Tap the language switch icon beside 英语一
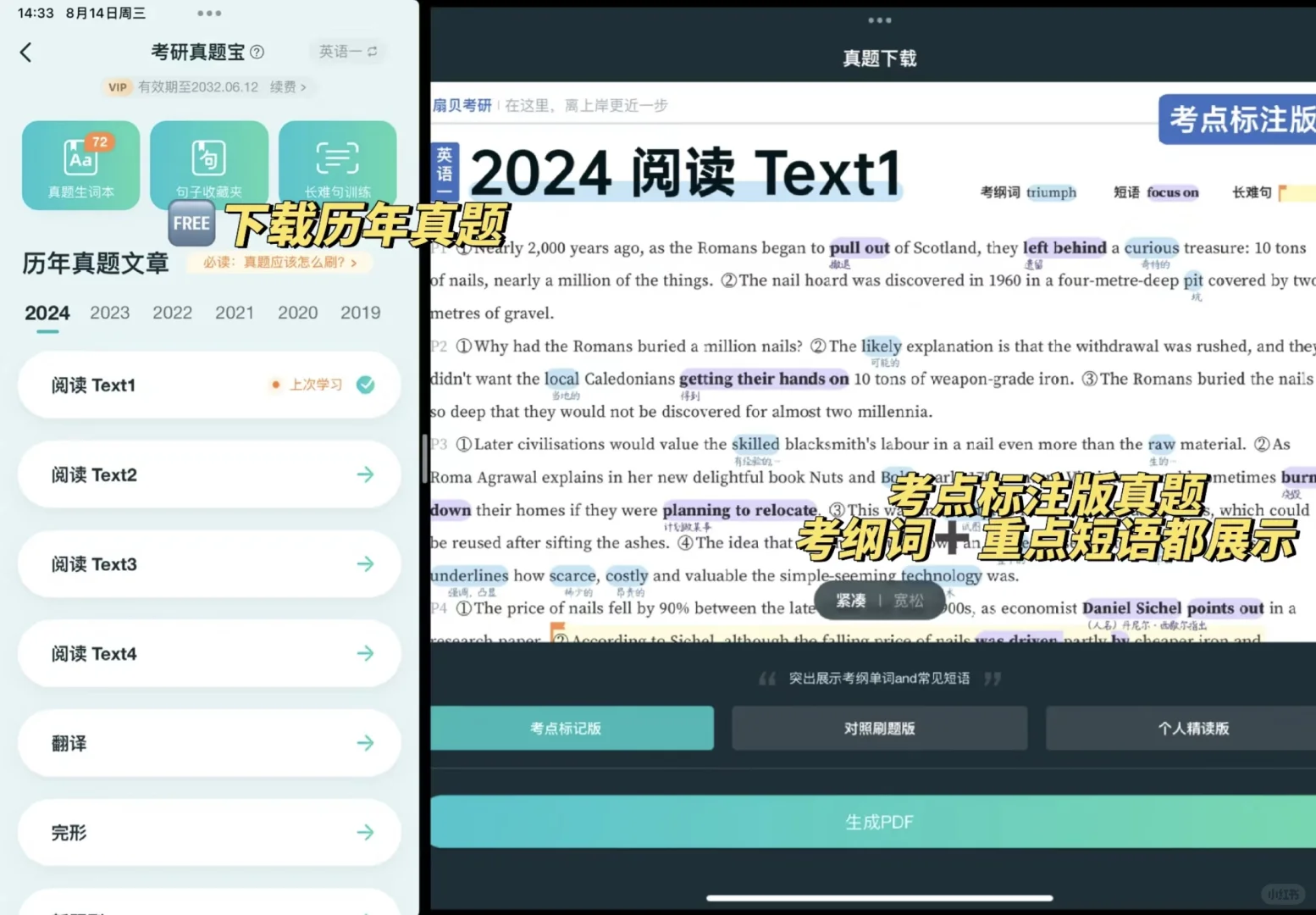This screenshot has width=1316, height=915. (x=371, y=51)
